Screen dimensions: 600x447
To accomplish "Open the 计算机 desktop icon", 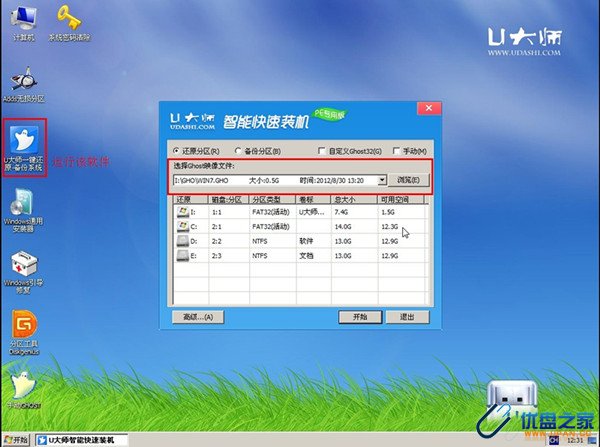I will pos(22,19).
